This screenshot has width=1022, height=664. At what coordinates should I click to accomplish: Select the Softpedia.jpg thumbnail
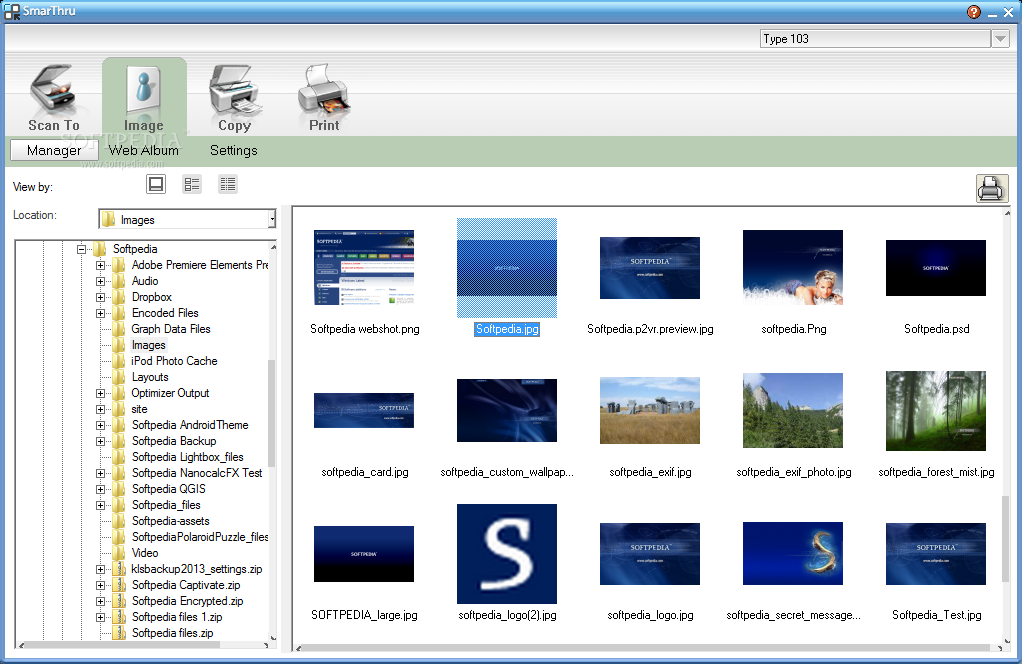coord(507,268)
